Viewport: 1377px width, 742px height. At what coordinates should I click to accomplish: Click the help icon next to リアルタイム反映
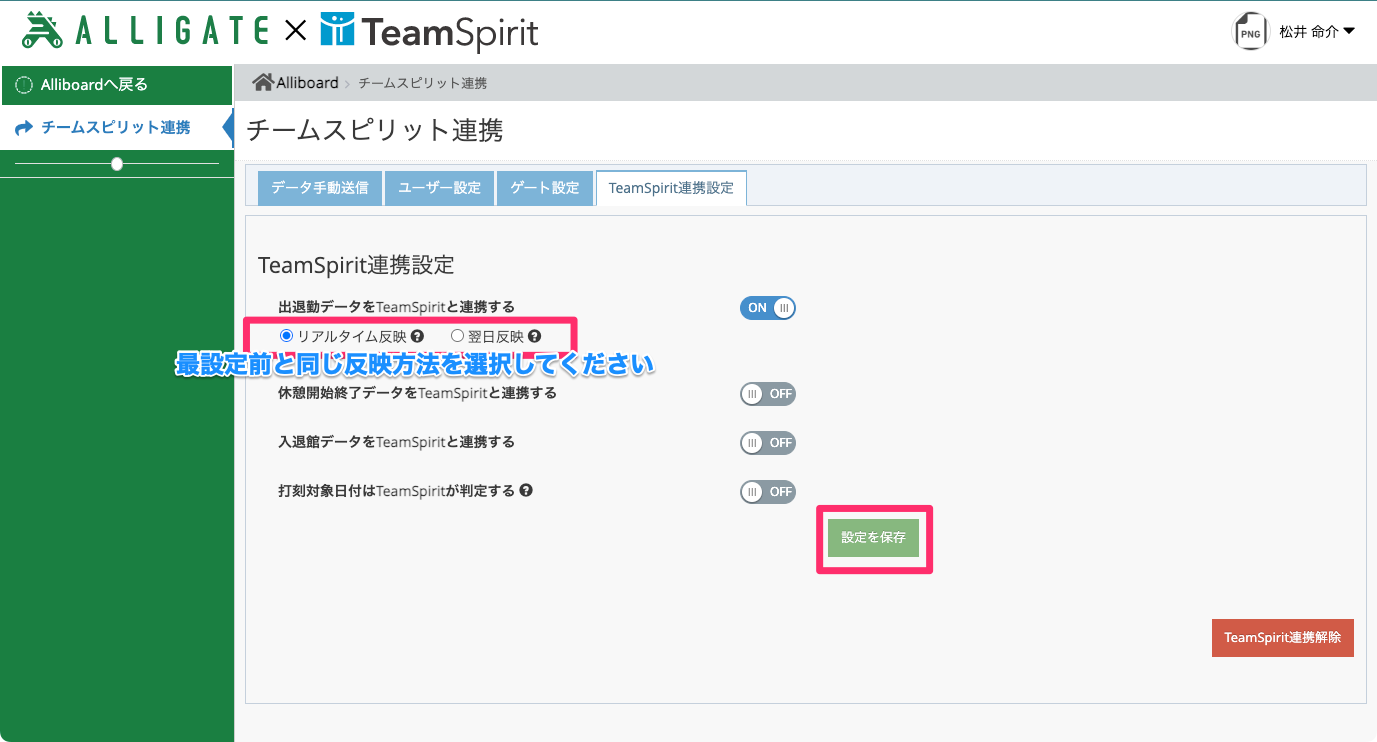pyautogui.click(x=417, y=337)
